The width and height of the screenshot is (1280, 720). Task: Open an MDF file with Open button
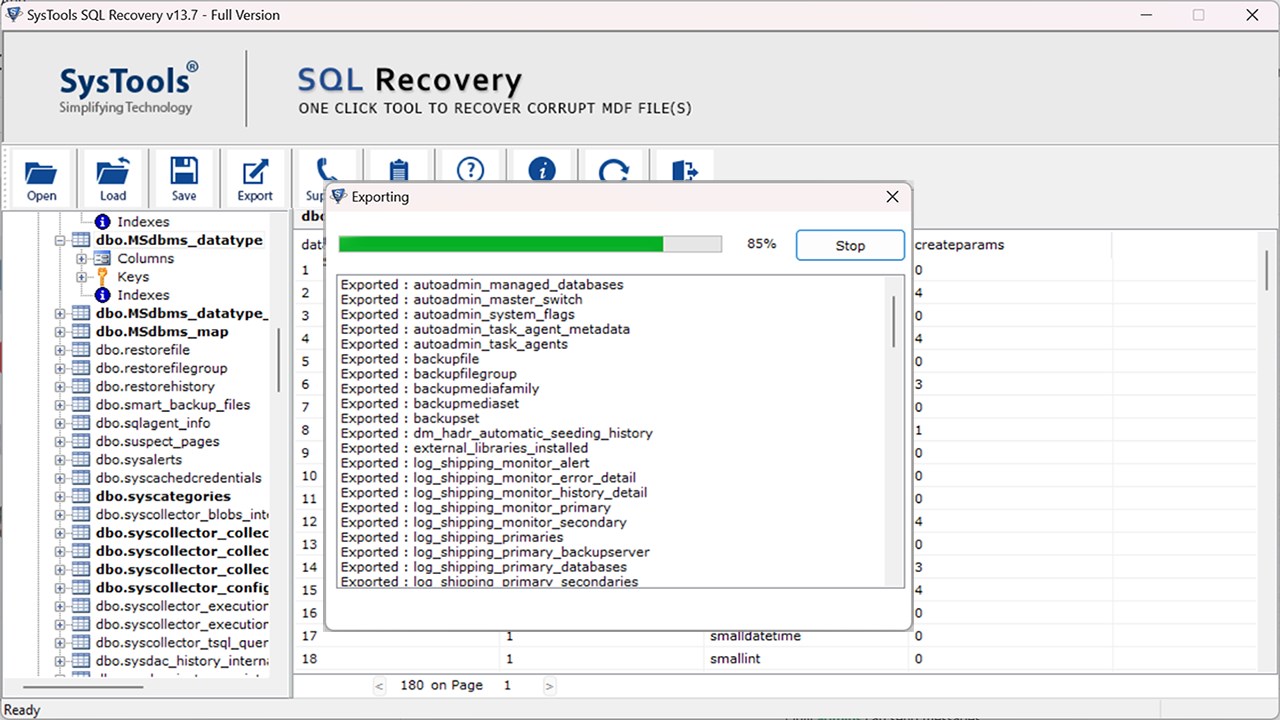(41, 179)
